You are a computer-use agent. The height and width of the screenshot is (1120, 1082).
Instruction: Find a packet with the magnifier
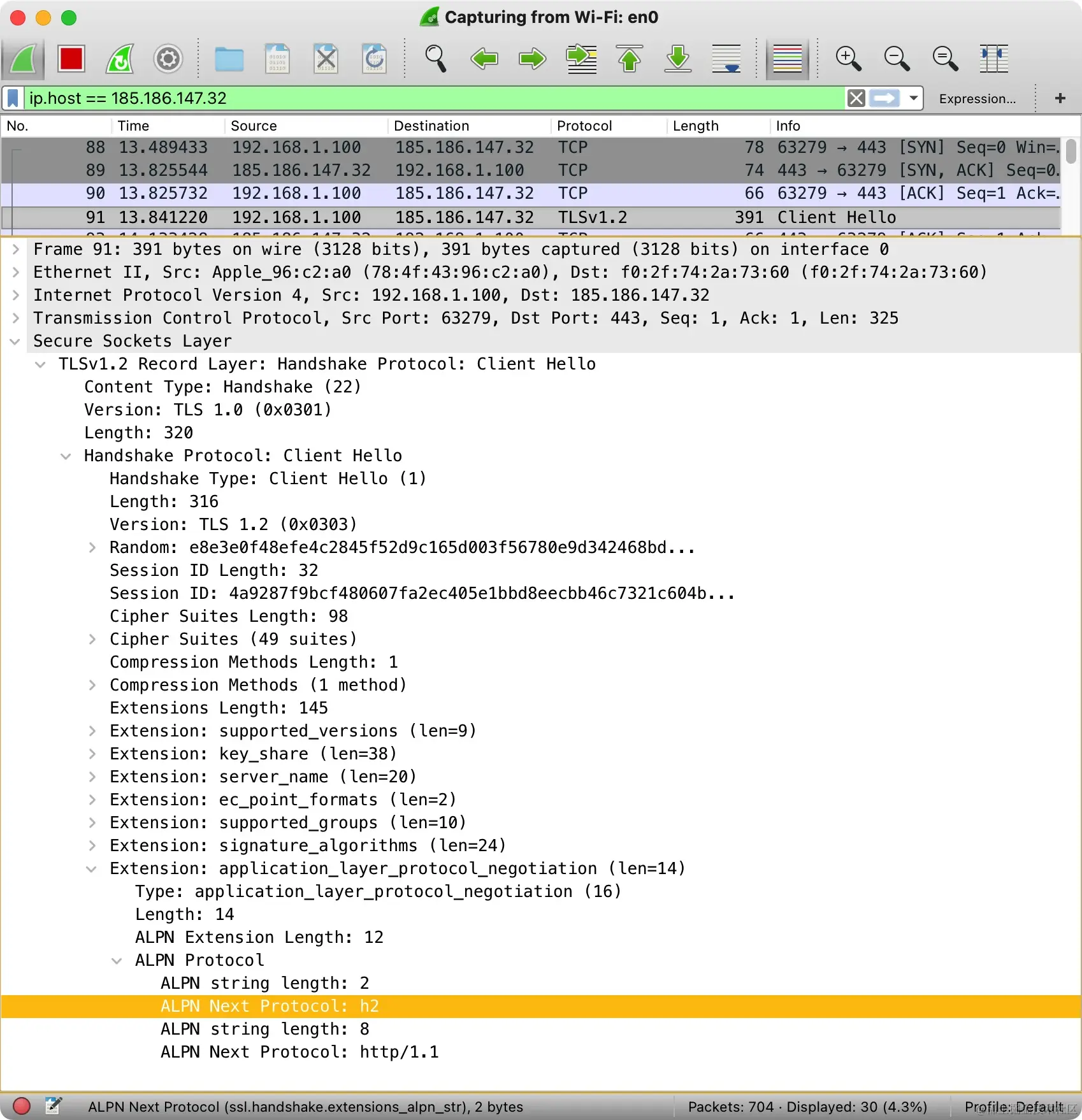click(x=435, y=59)
